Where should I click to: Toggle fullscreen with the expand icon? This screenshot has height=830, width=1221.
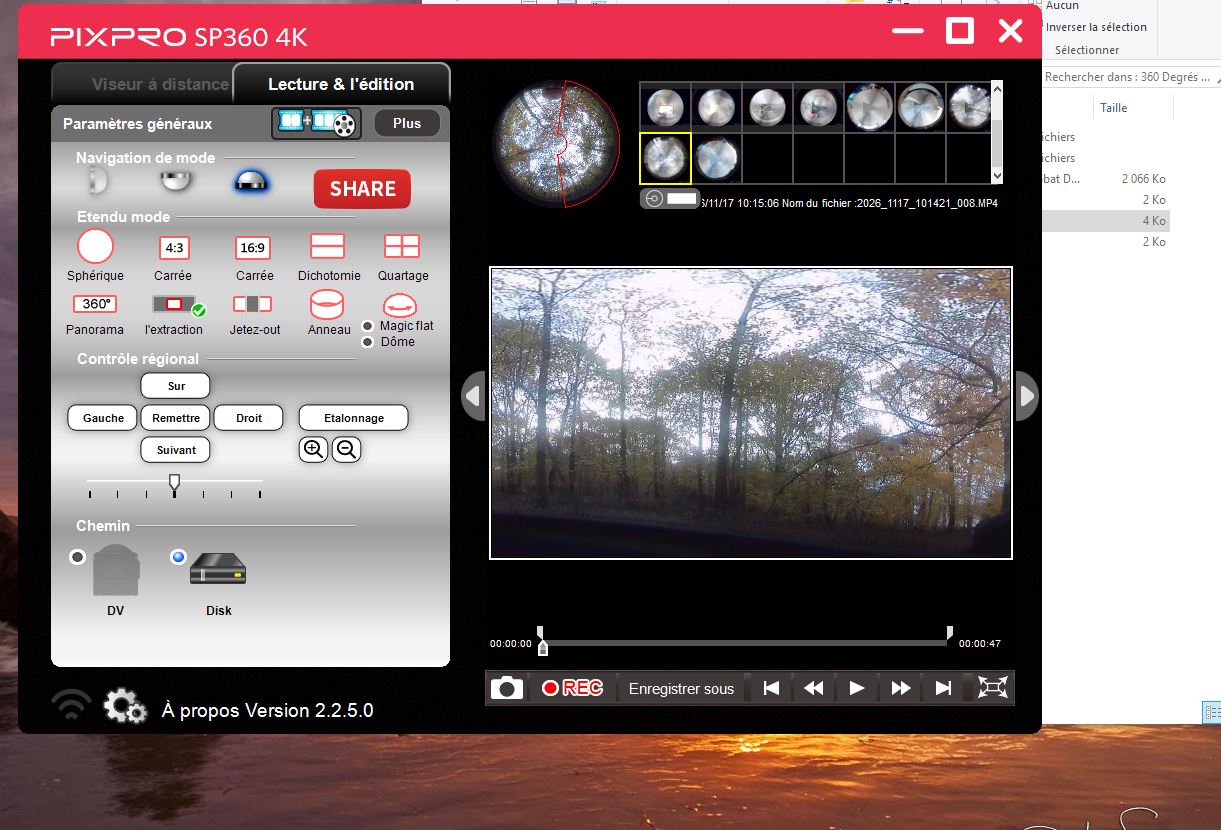pyautogui.click(x=992, y=688)
